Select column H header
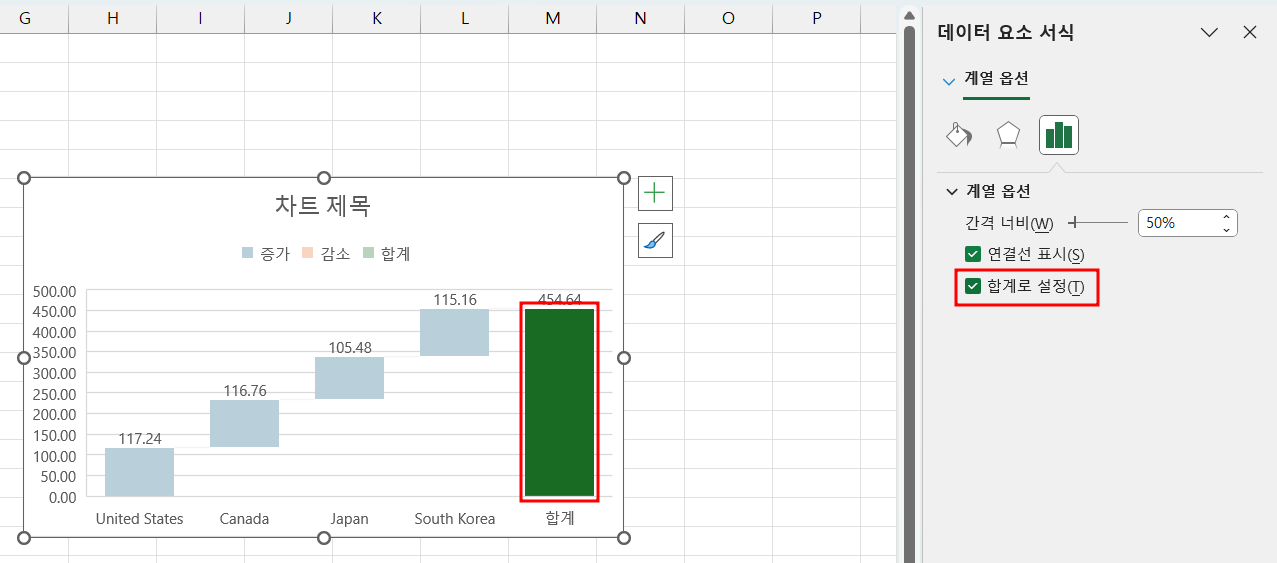Viewport: 1277px width, 563px height. [x=112, y=18]
